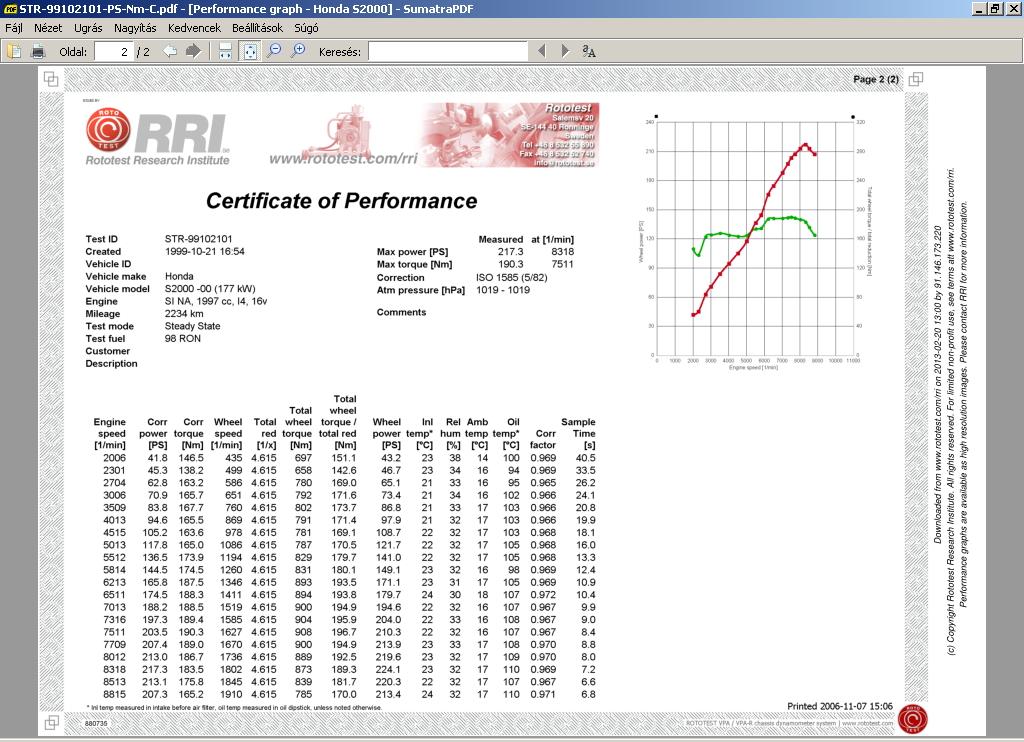This screenshot has height=742, width=1024.
Task: Open the Kedvencek menu
Action: tap(195, 28)
